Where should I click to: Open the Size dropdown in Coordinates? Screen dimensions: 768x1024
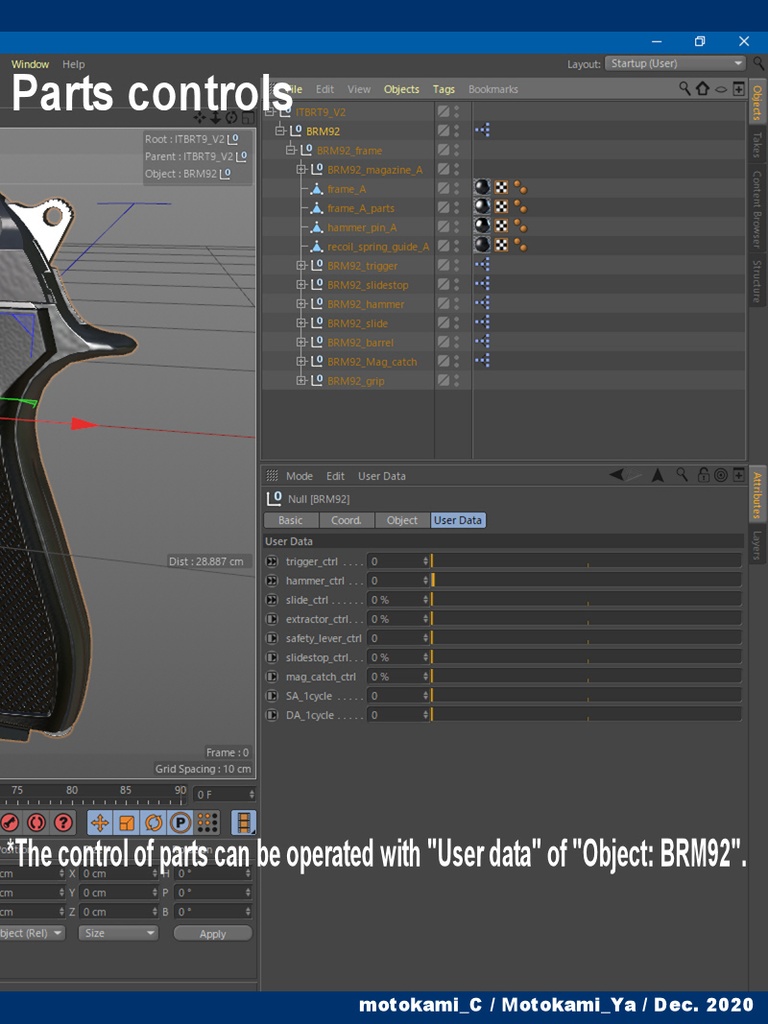pos(118,933)
